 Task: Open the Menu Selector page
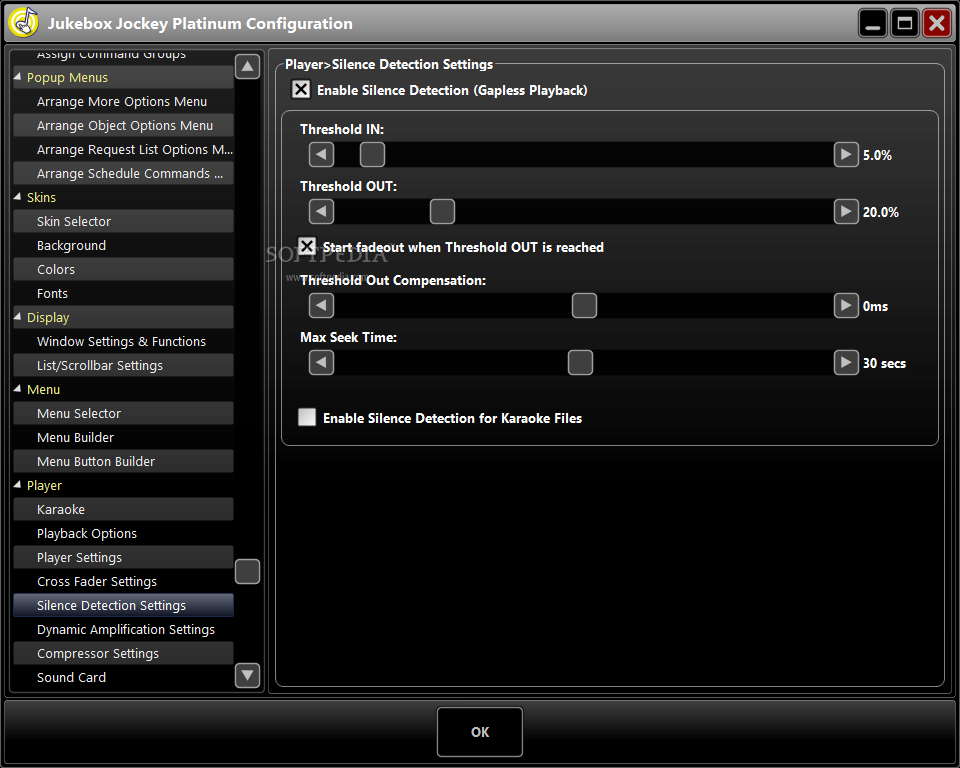tap(123, 413)
